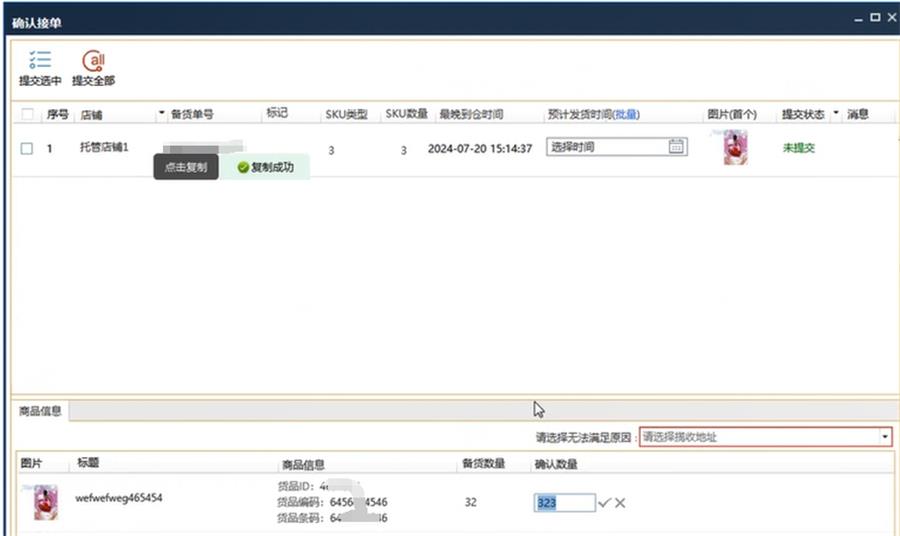
Task: Click the 标记 column header
Action: coord(277,112)
